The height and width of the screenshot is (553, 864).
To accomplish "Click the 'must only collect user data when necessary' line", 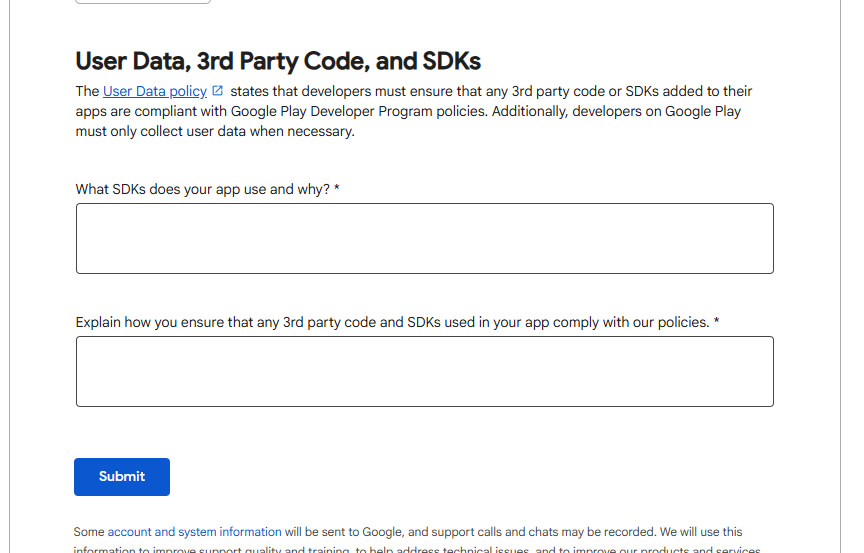I will click(x=215, y=131).
